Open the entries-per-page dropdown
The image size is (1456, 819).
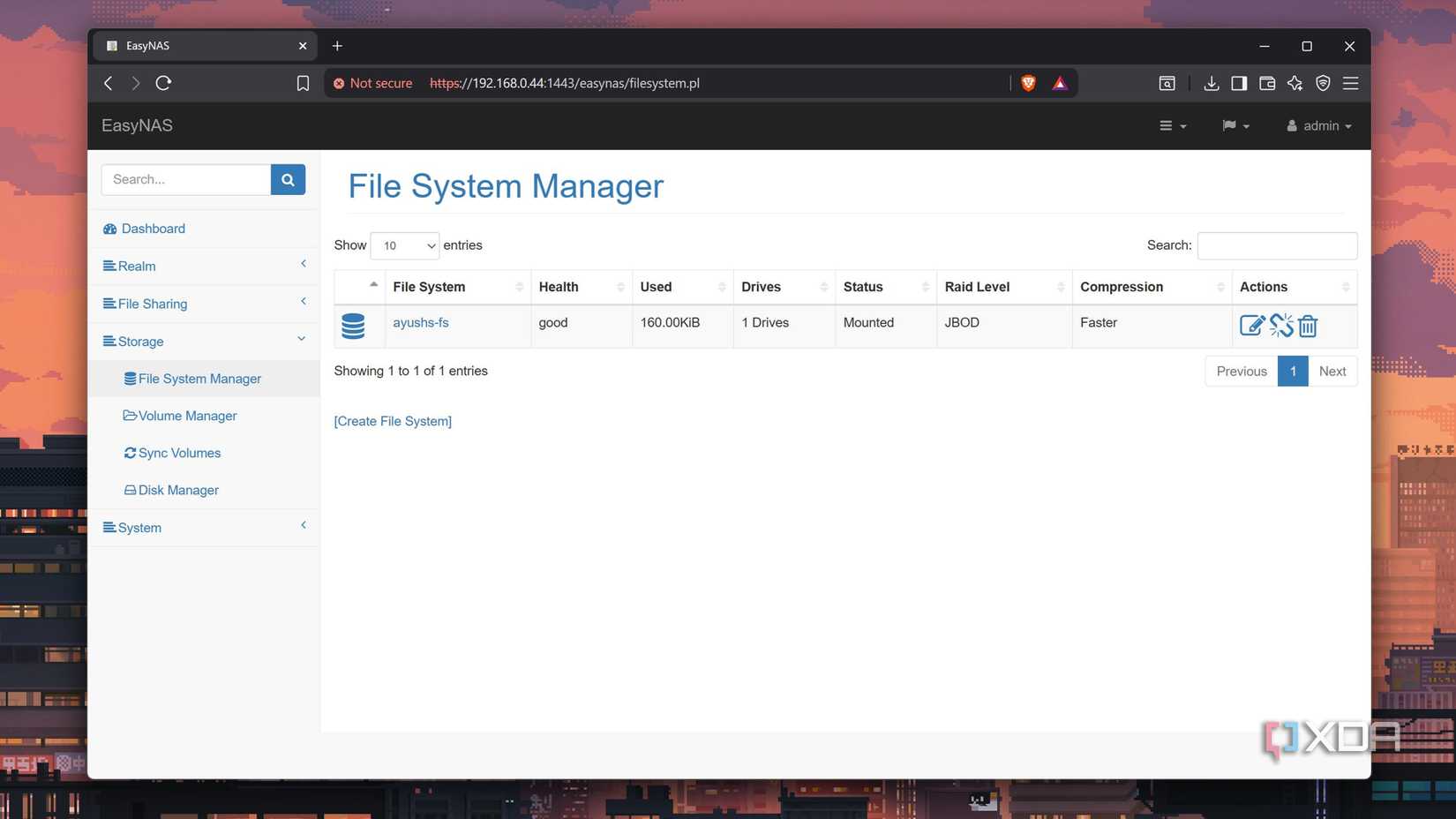click(x=405, y=245)
